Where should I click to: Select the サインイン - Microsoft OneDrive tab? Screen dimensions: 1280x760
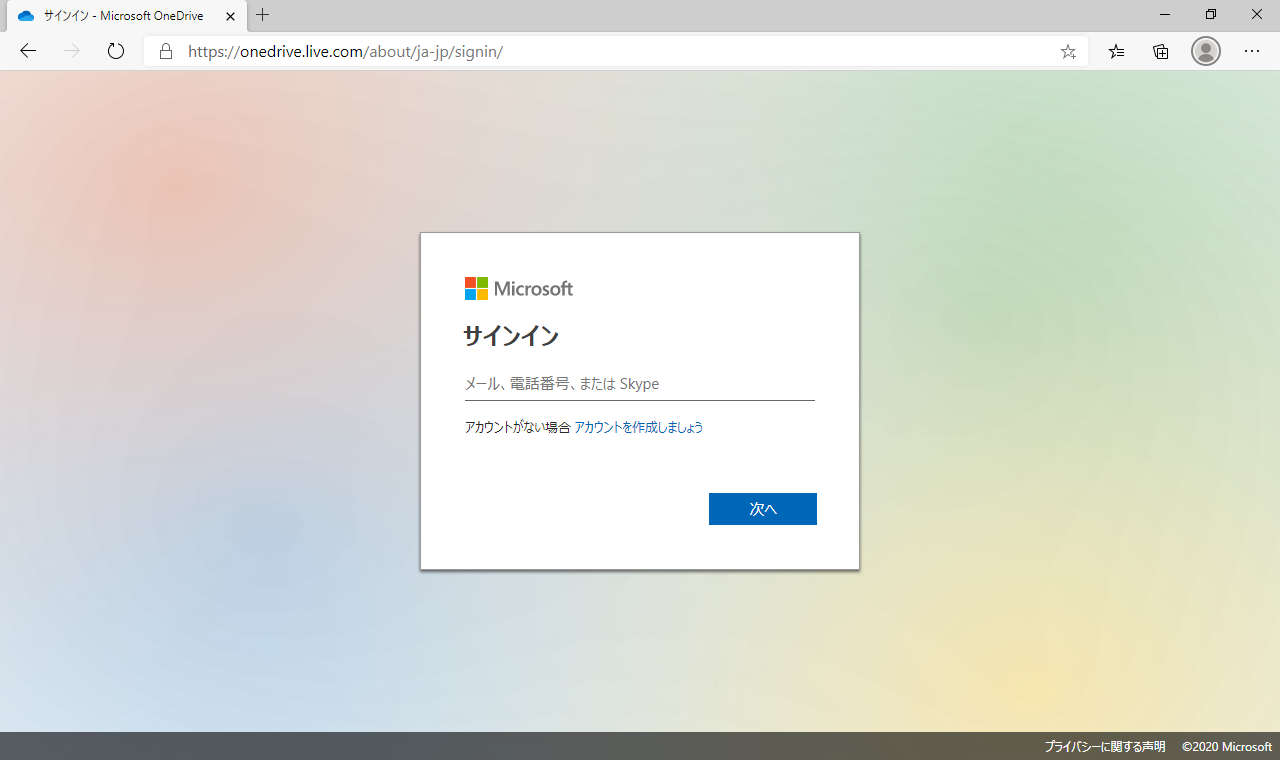pyautogui.click(x=127, y=16)
